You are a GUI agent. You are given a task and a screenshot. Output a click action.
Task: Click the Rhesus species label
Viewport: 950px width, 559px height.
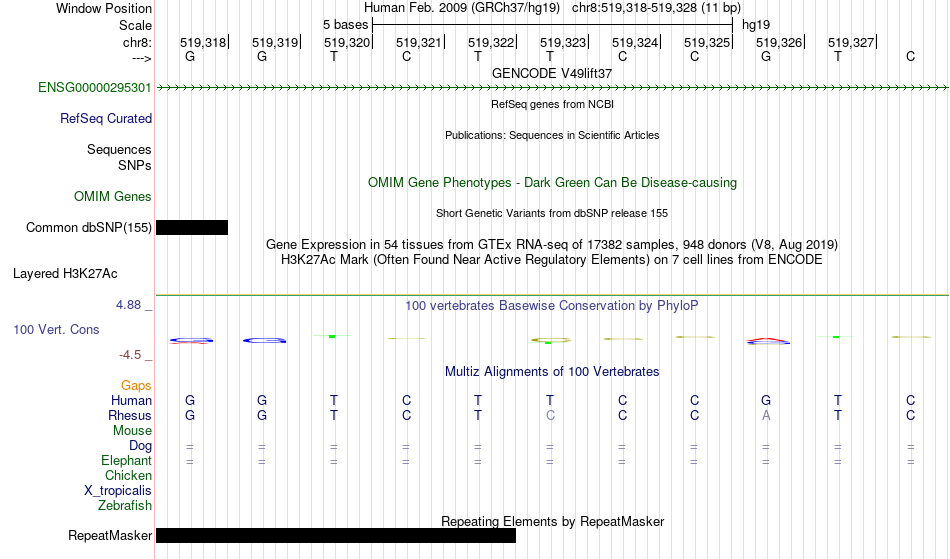(x=130, y=415)
